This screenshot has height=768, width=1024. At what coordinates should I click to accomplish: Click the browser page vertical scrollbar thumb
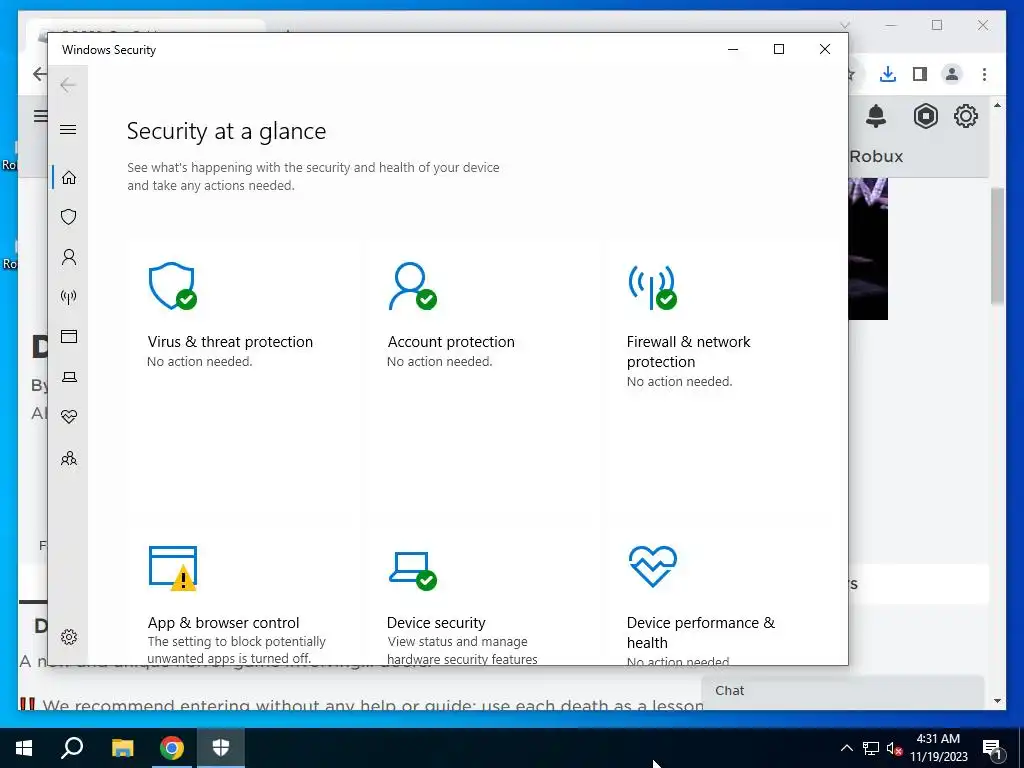997,246
